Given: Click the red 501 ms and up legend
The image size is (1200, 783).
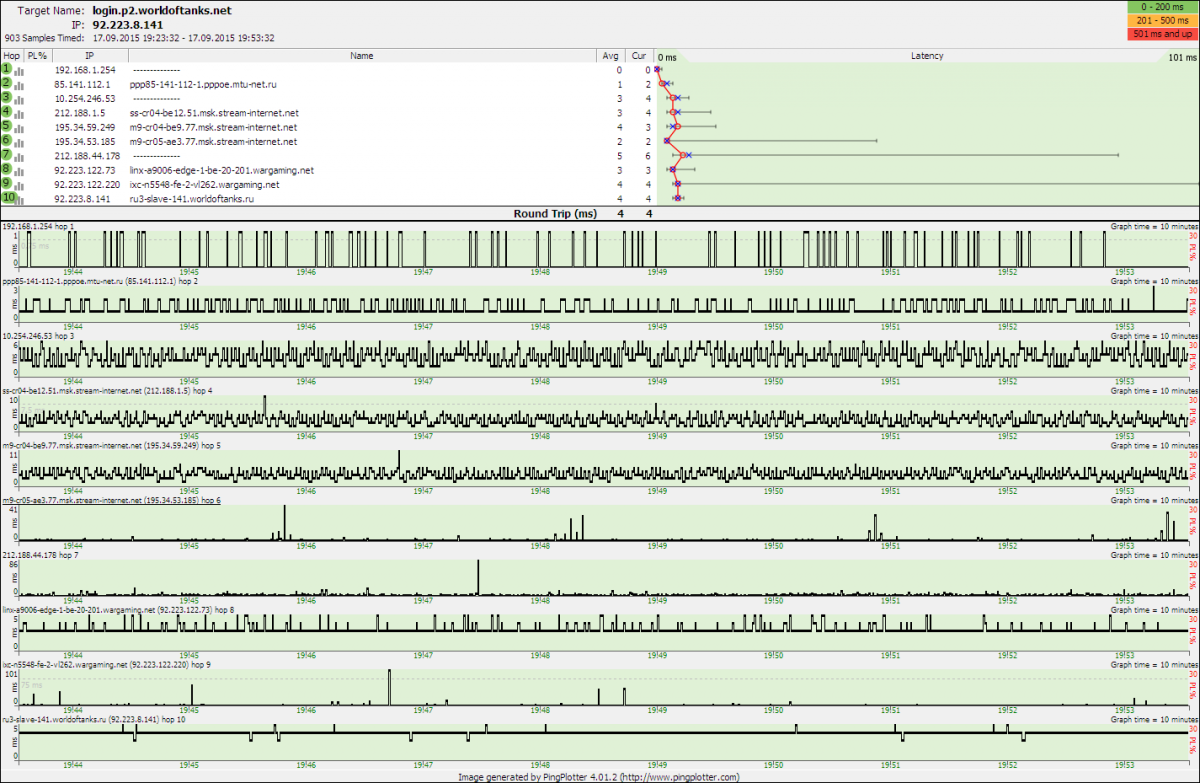Looking at the screenshot, I should pos(1161,33).
